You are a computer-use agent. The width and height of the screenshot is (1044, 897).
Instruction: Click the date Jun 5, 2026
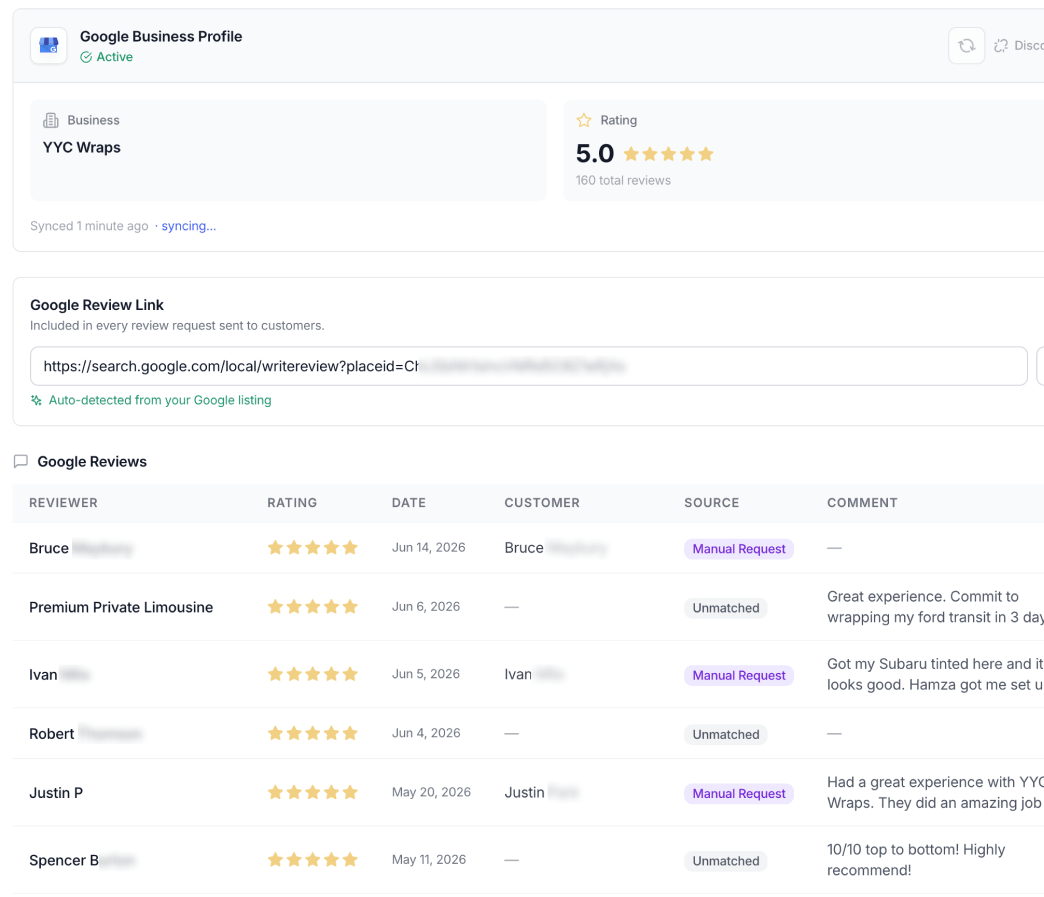point(426,674)
